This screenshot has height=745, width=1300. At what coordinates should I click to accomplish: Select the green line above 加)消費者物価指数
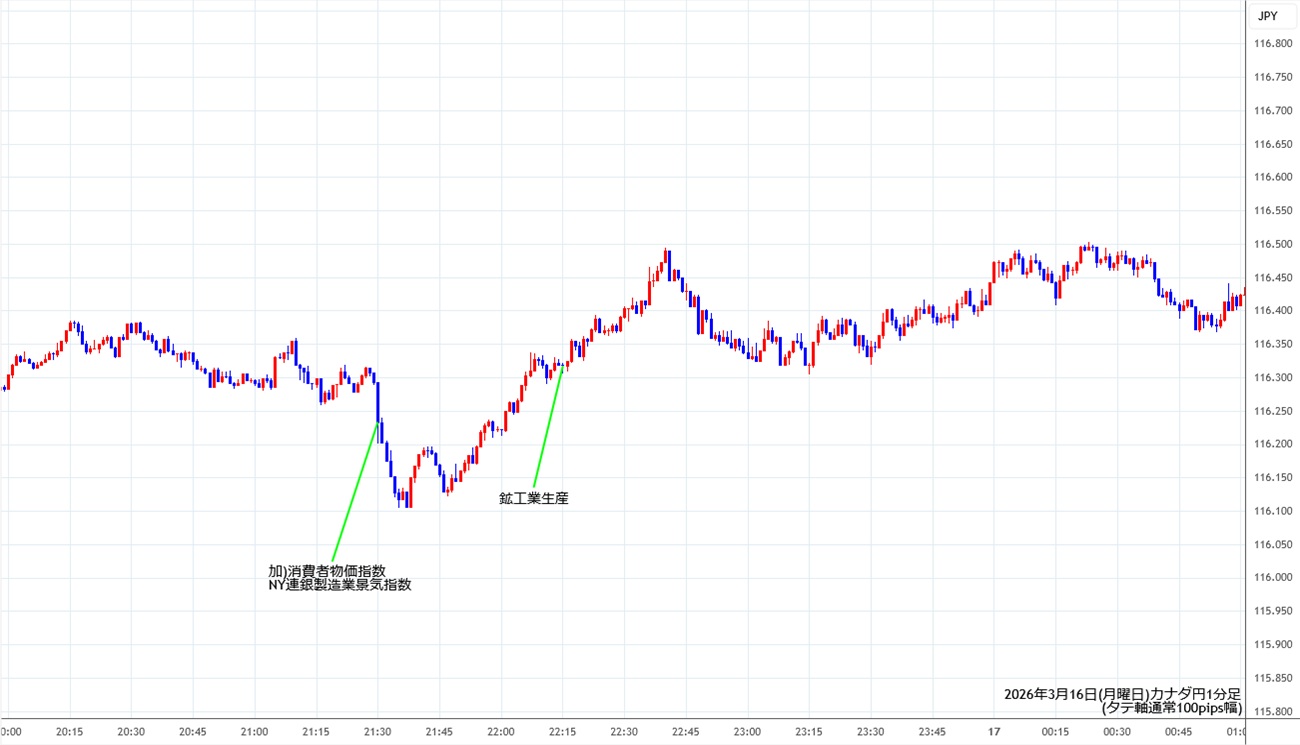[x=354, y=492]
